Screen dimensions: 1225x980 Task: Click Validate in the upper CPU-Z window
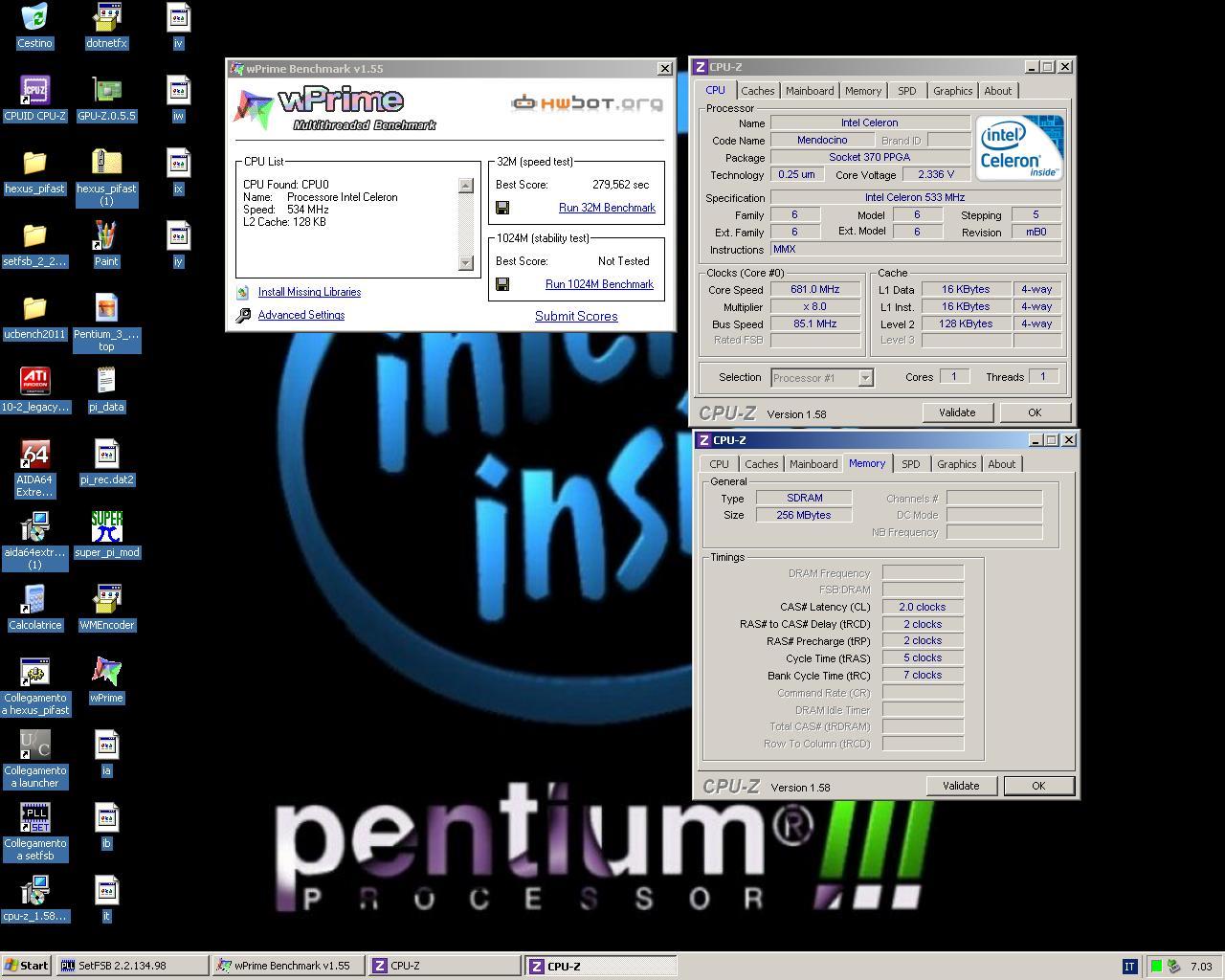[957, 412]
